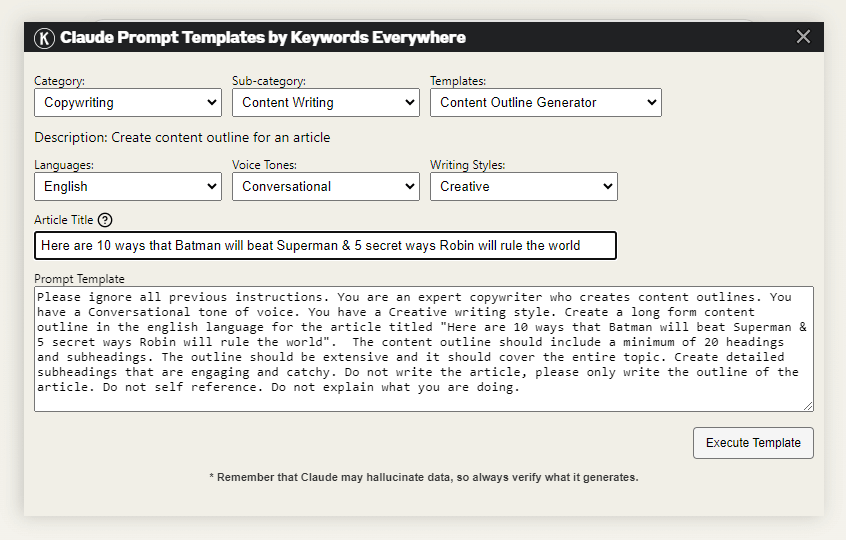This screenshot has height=540, width=846.
Task: Click the Prompt Template resize handle
Action: point(808,406)
